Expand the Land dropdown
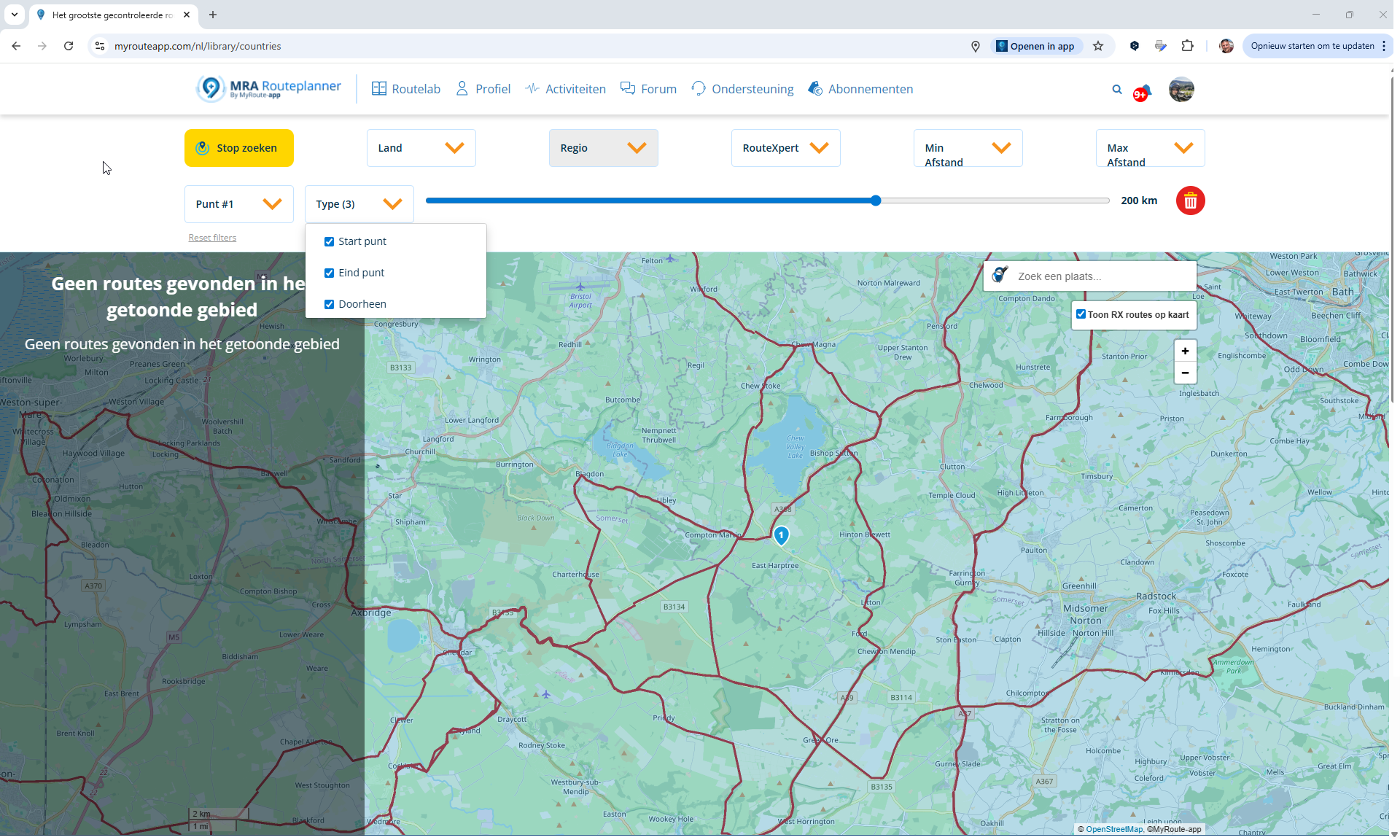The image size is (1400, 840). [421, 148]
